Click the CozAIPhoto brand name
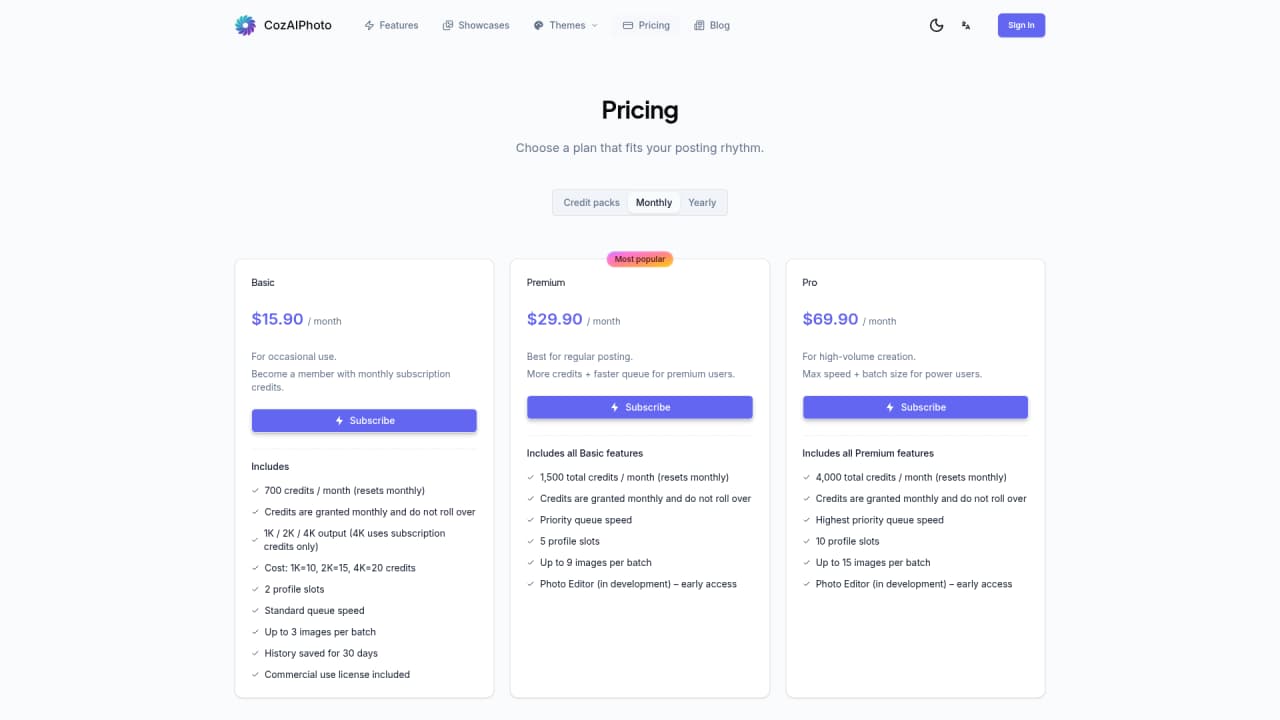This screenshot has width=1280, height=720. click(x=298, y=25)
